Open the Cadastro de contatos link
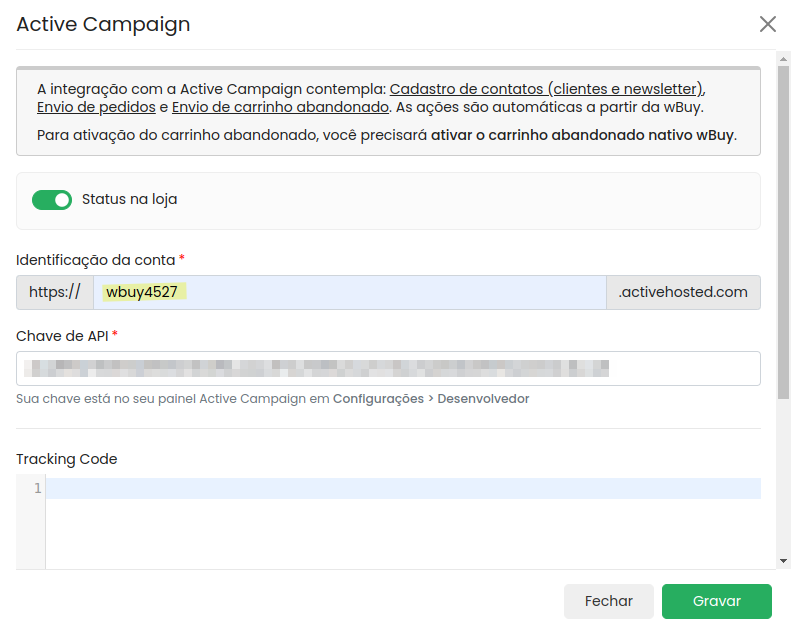 pos(546,88)
